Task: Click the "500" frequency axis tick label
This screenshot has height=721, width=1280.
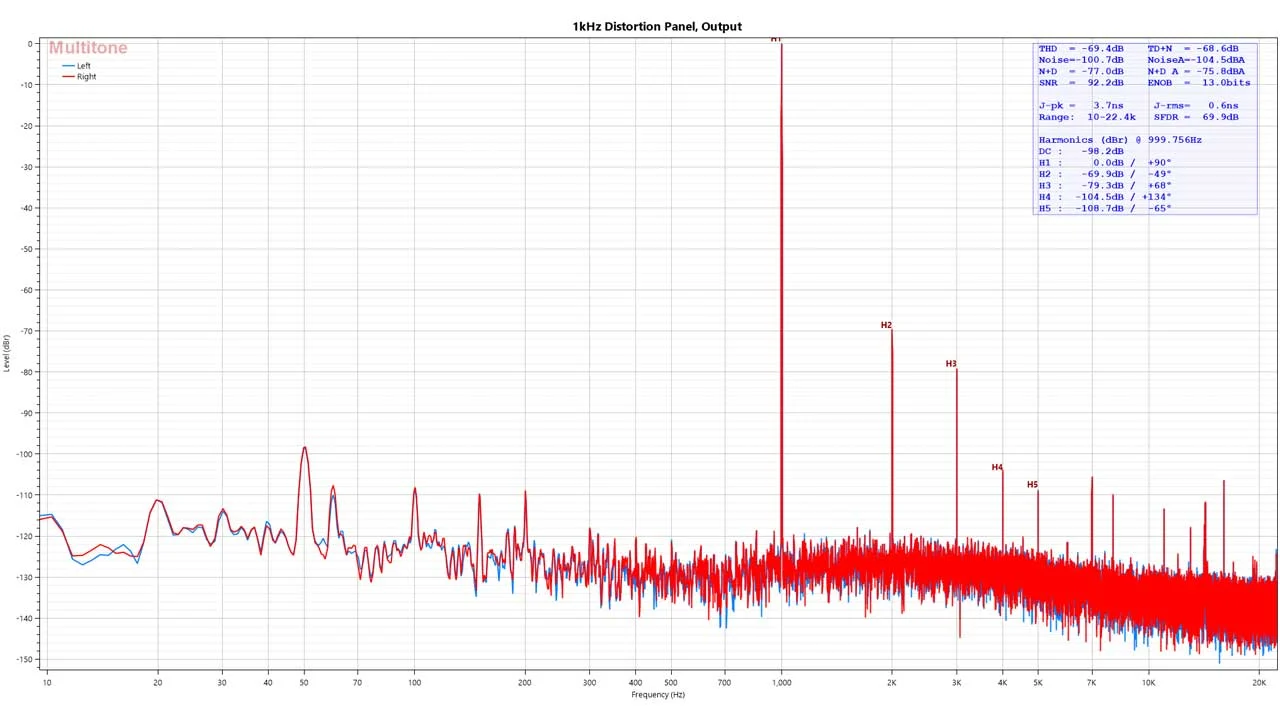Action: pos(671,683)
